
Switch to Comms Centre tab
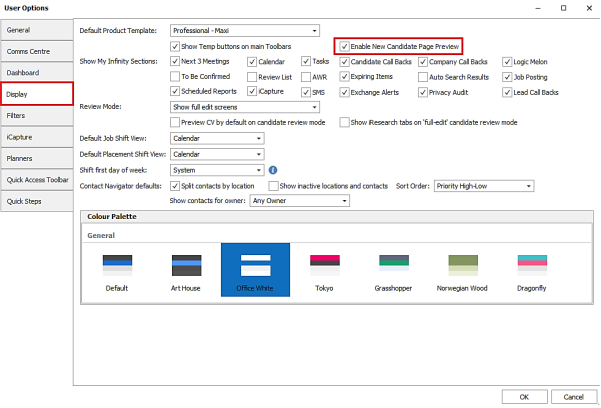pos(37,51)
